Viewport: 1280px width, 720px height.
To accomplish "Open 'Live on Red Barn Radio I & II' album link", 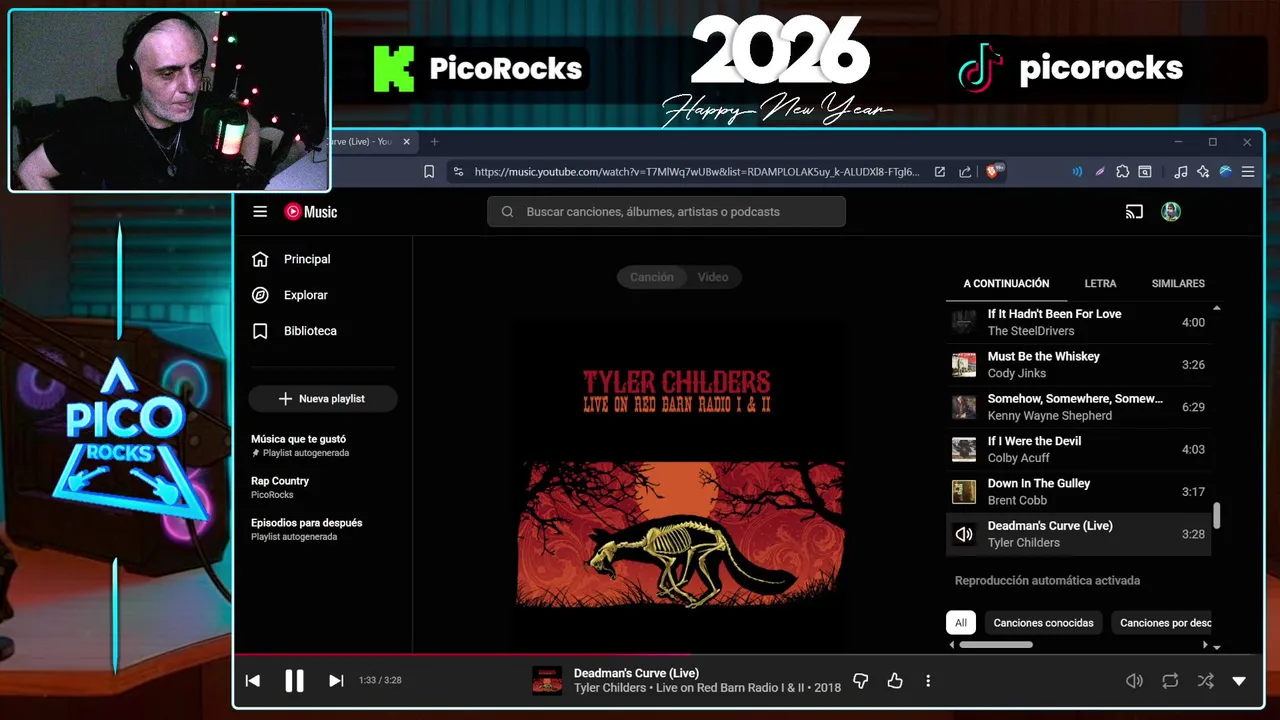I will pos(730,688).
